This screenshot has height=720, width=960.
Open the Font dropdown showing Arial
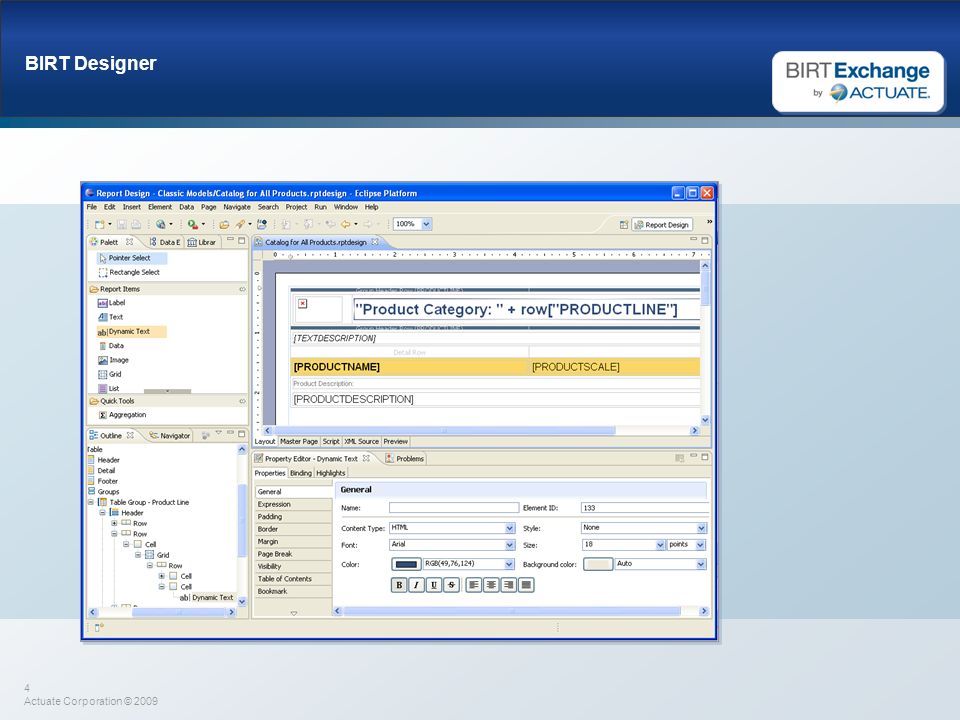[x=509, y=545]
